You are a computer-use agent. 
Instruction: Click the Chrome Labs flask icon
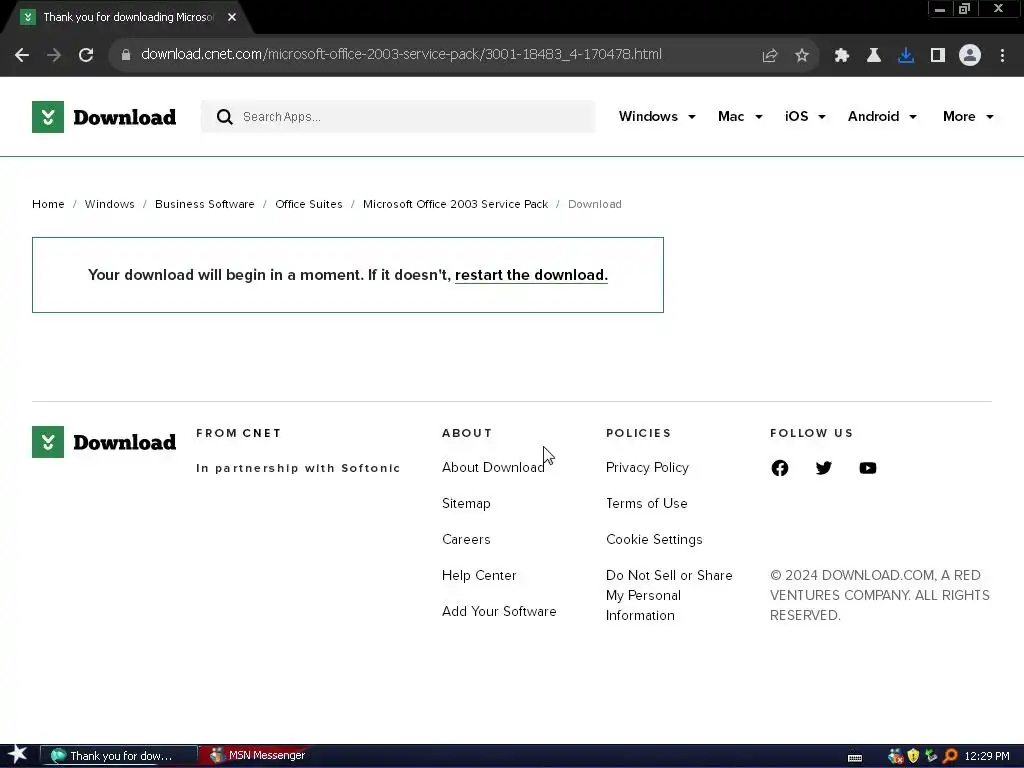(874, 55)
